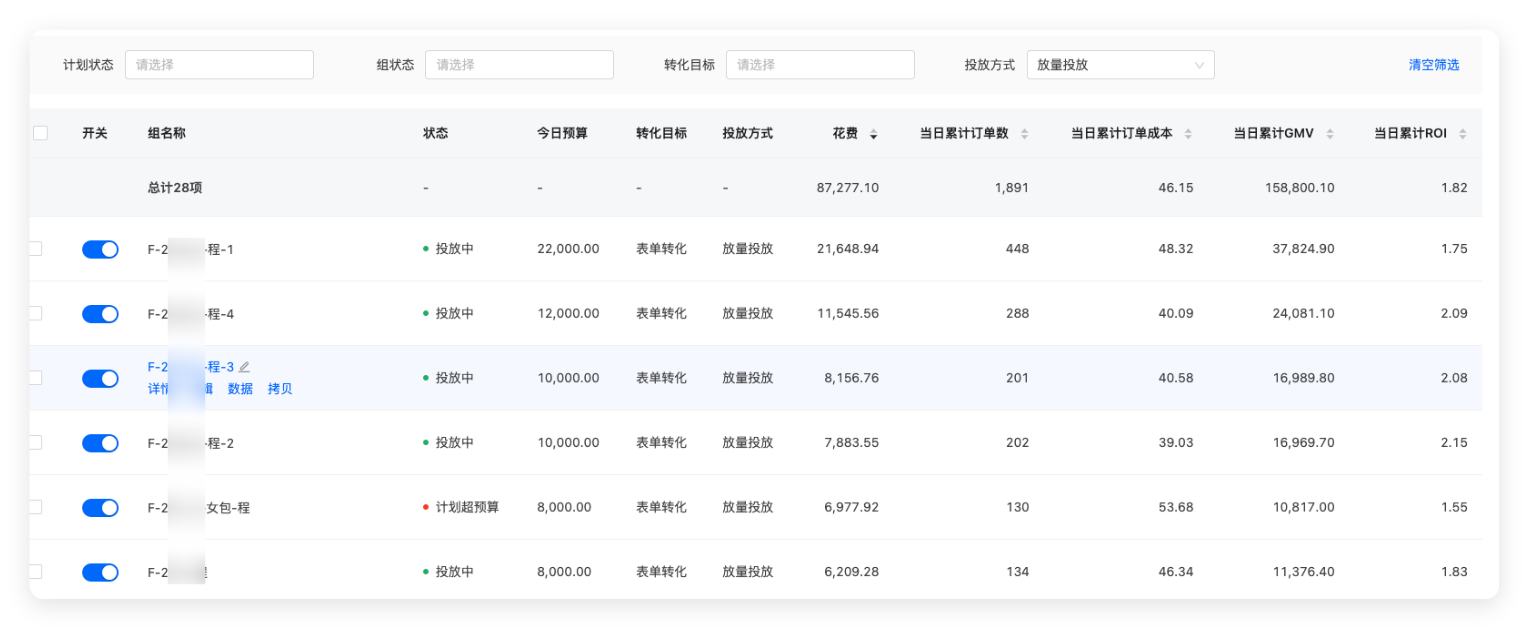The width and height of the screenshot is (1528, 628).
Task: Sort by 当日累计GMV column
Action: click(x=1330, y=133)
